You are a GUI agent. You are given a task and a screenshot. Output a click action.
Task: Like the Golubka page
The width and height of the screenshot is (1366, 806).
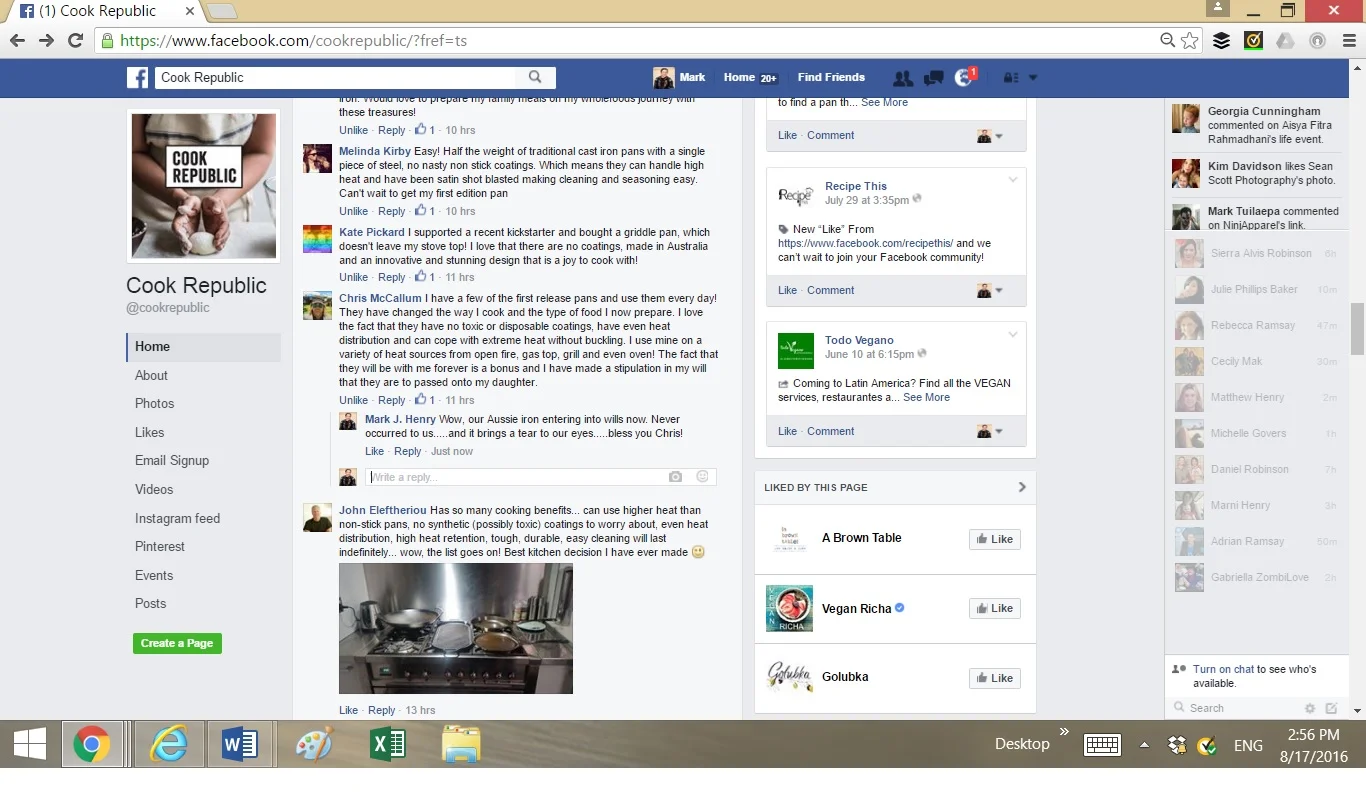point(994,678)
